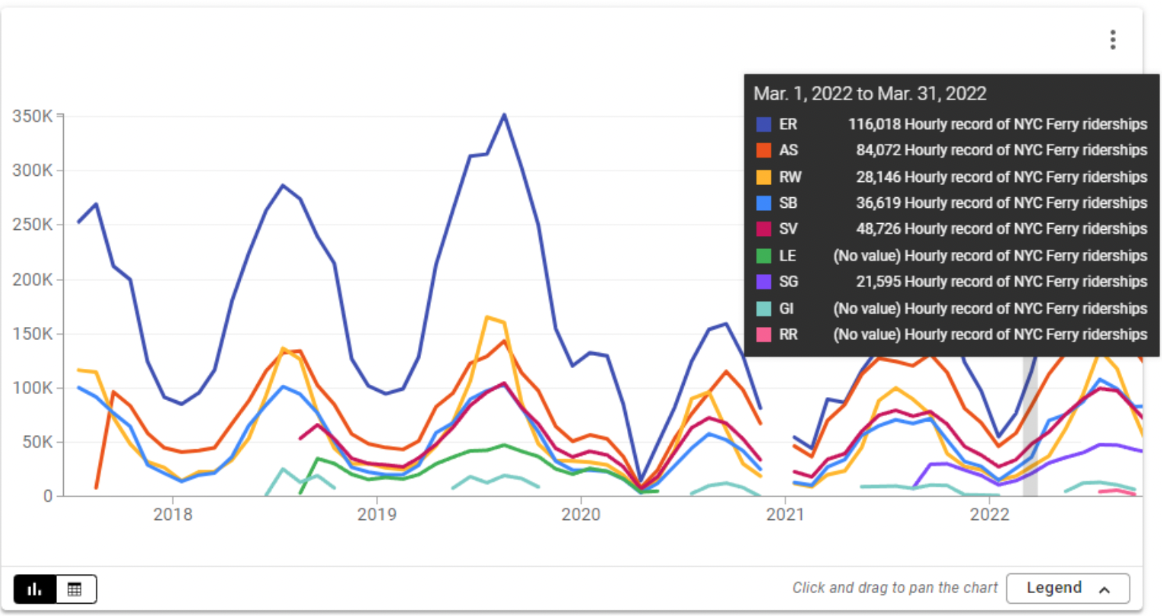Screen dimensions: 1162x616
Task: Click the 350K y-axis label
Action: [x=32, y=116]
